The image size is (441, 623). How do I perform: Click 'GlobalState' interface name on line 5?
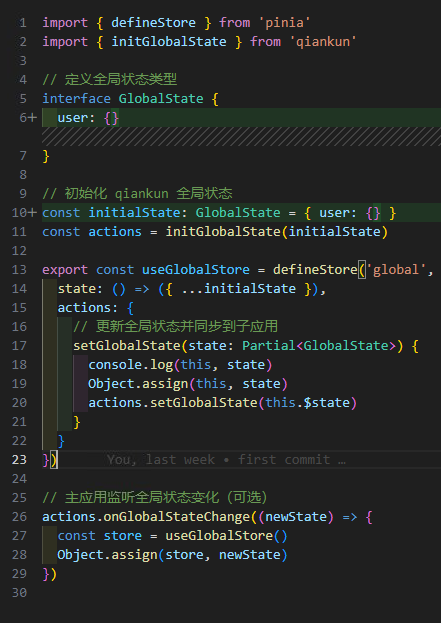tap(161, 99)
